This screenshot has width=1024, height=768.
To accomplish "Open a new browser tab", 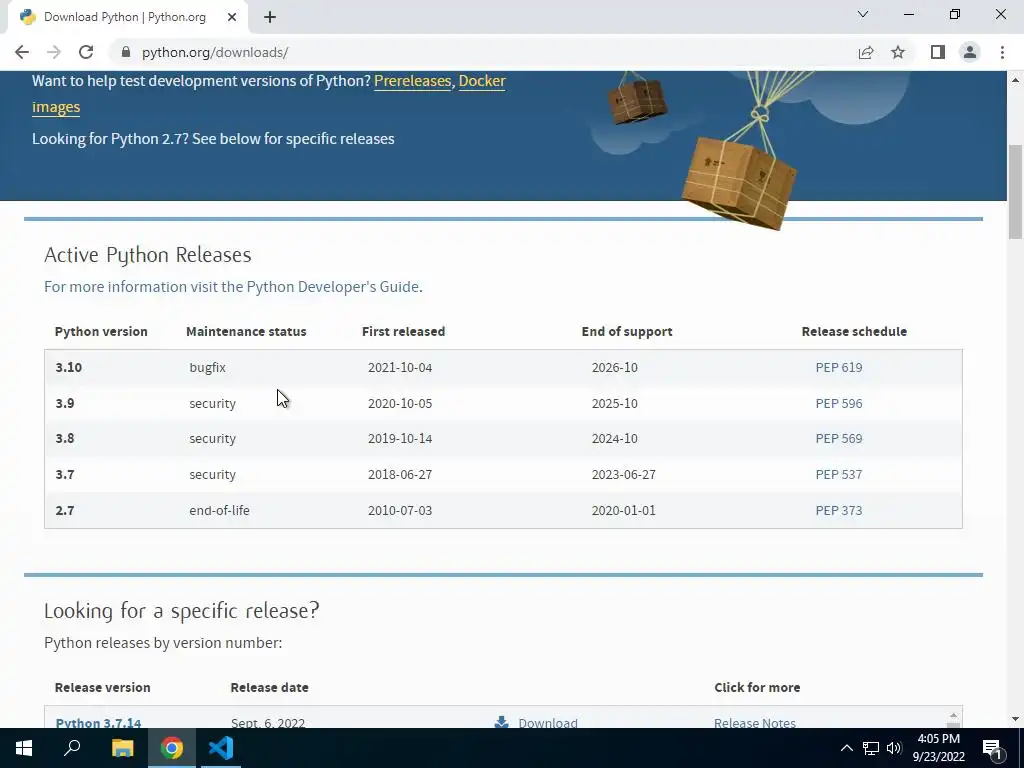I will tap(270, 17).
